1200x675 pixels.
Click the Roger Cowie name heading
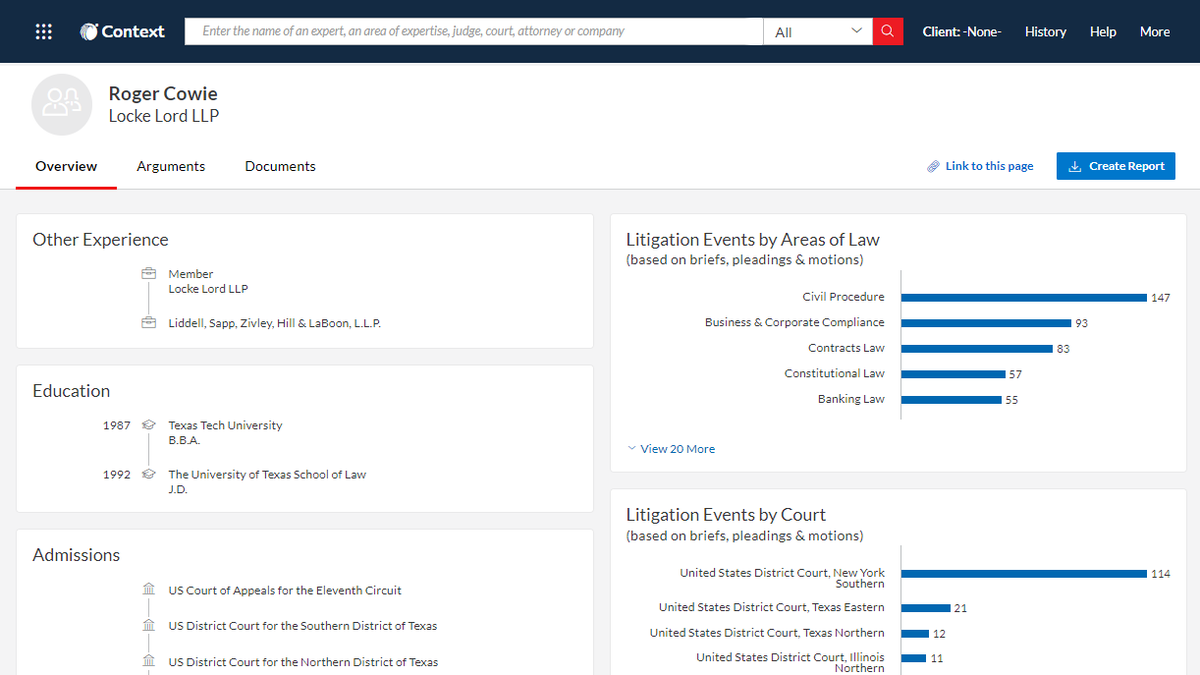tap(163, 93)
